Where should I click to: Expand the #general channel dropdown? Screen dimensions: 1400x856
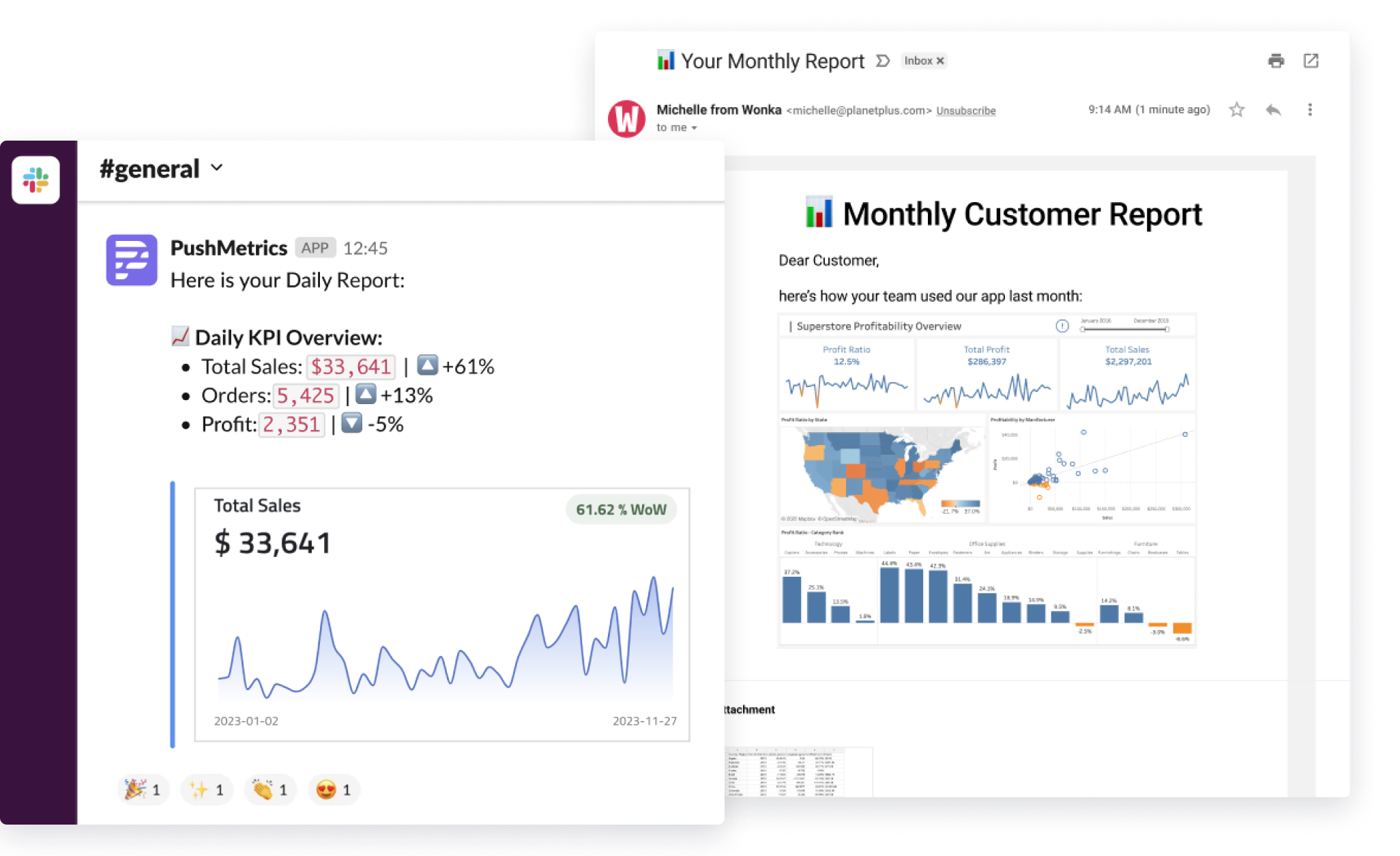click(217, 168)
